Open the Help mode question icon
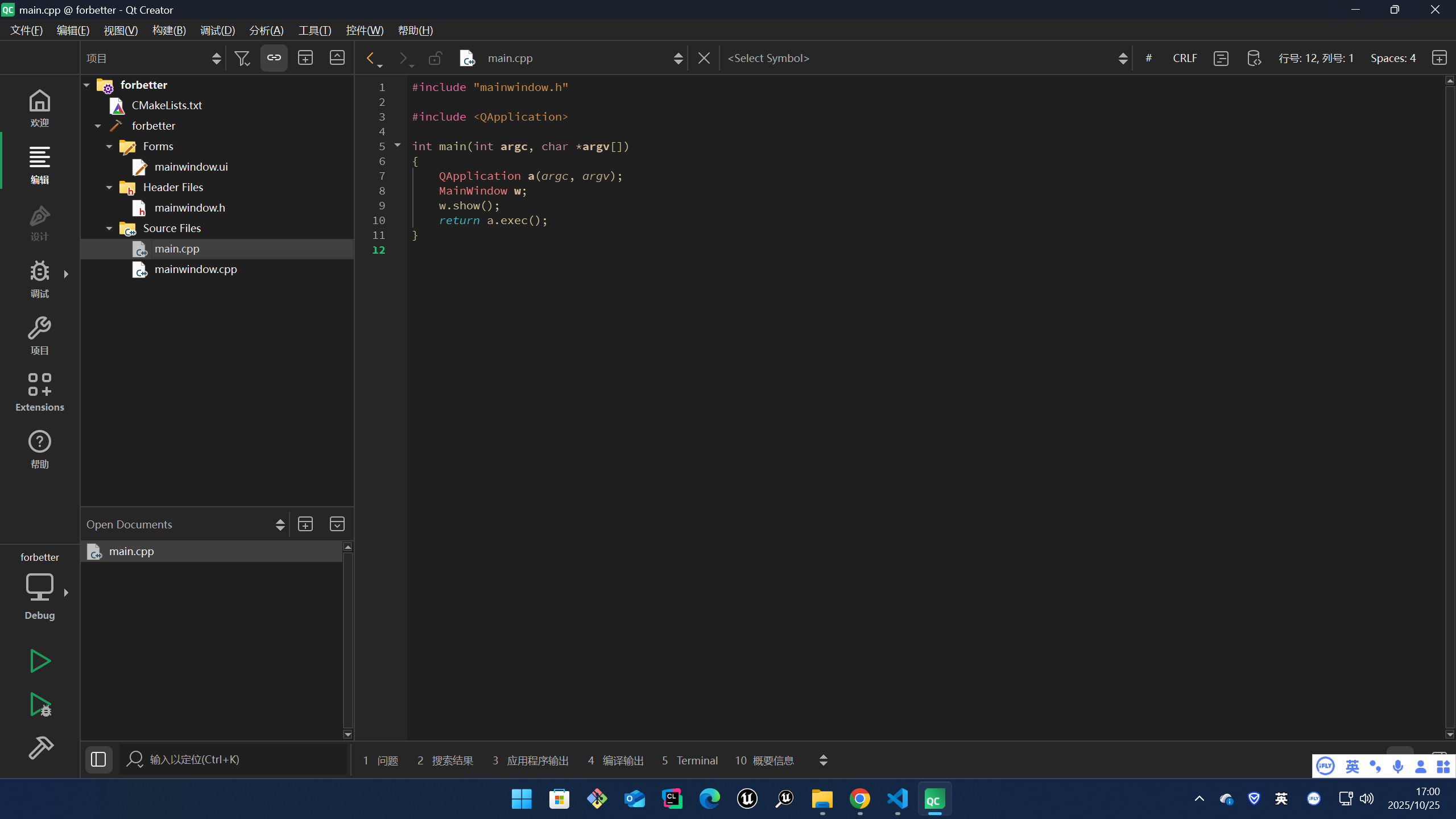The width and height of the screenshot is (1456, 819). click(40, 449)
